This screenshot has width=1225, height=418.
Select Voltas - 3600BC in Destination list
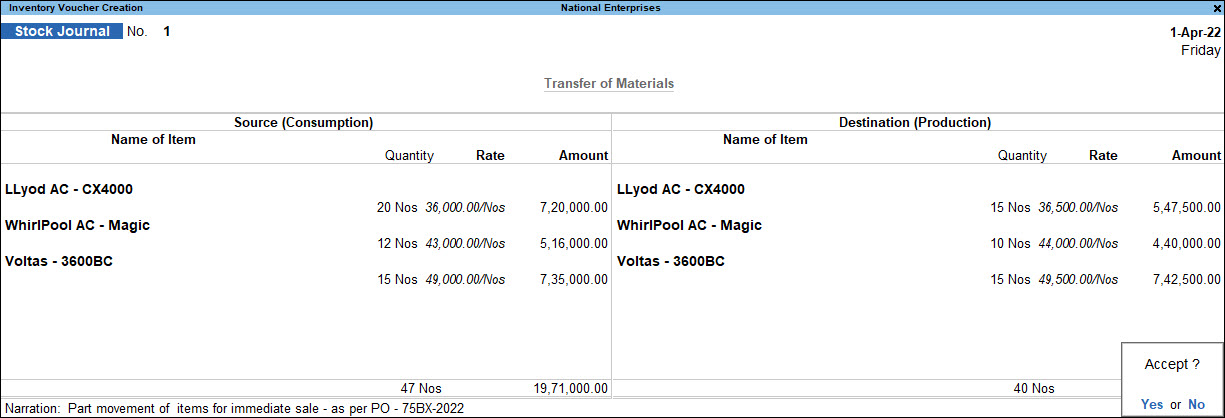click(669, 261)
